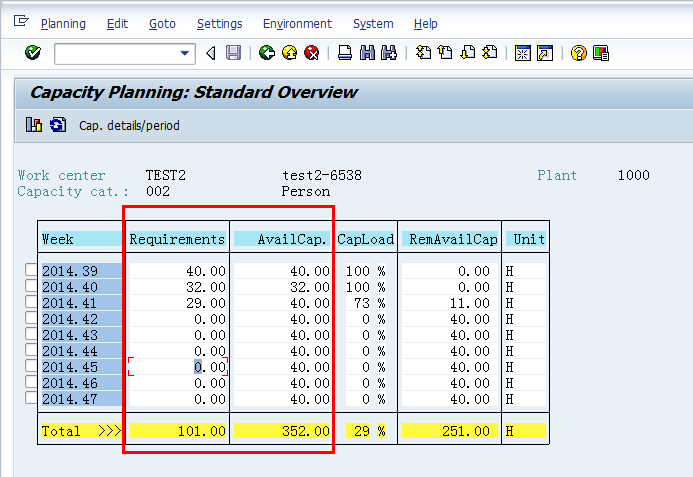Click the yellow Exit arrow icon
The height and width of the screenshot is (477, 693).
289,53
